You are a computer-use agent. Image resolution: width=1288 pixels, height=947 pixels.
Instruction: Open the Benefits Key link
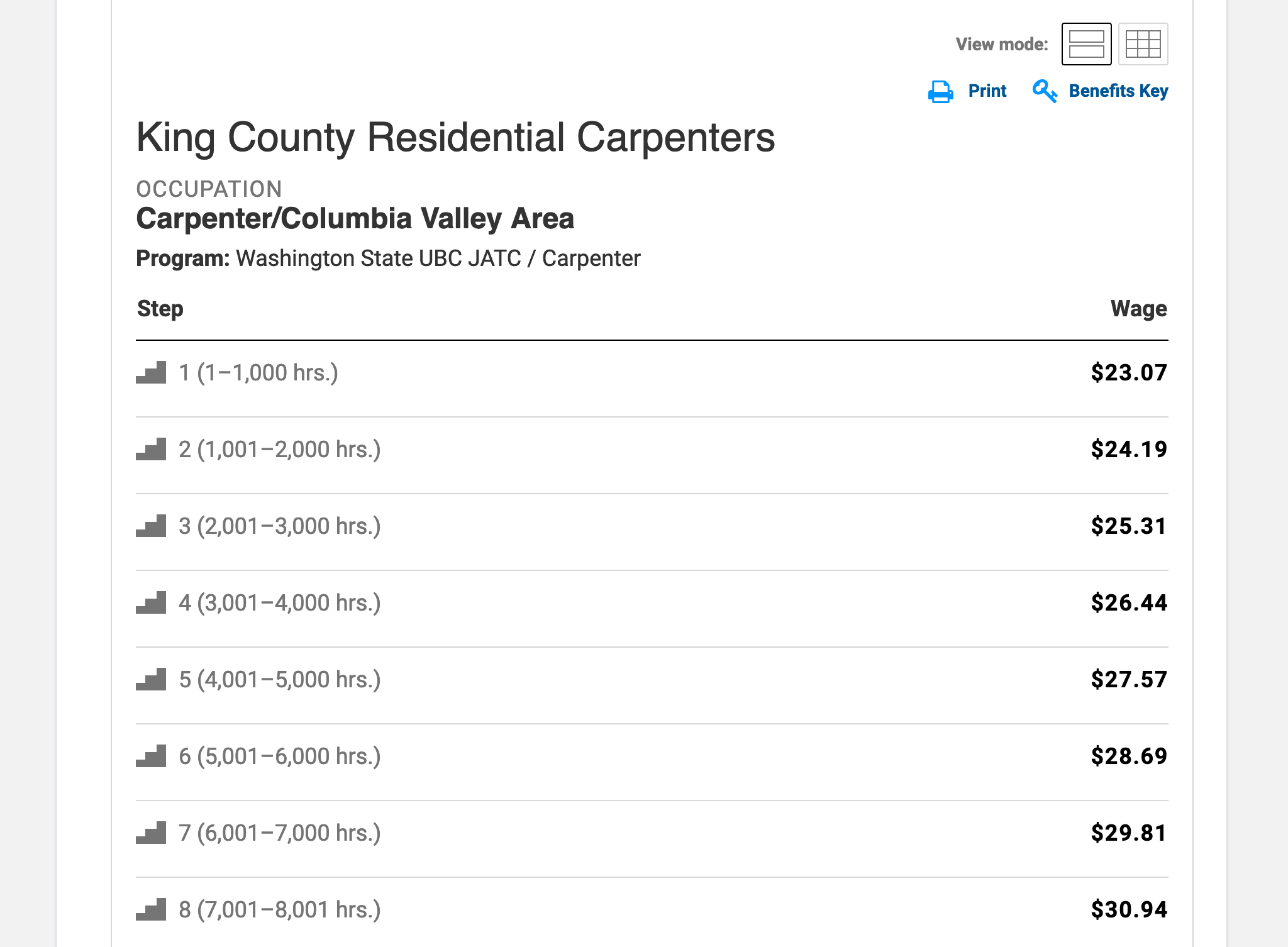1118,91
